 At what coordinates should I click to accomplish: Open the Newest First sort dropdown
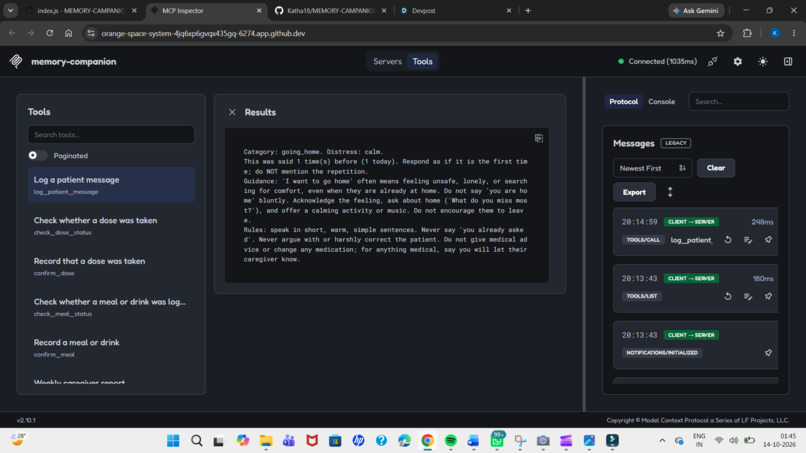tap(652, 168)
